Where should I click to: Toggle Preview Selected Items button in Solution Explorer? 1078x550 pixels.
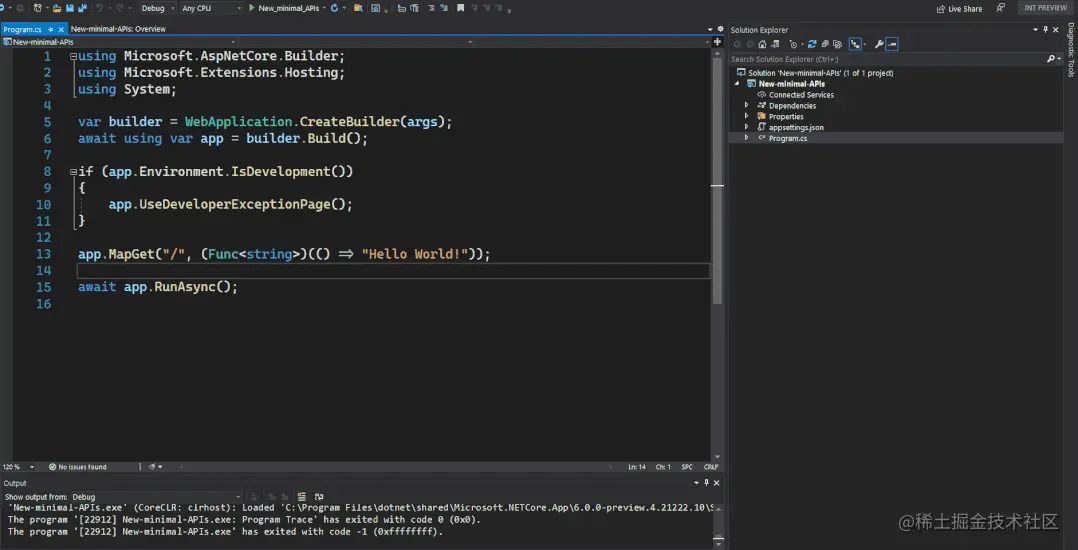point(892,44)
